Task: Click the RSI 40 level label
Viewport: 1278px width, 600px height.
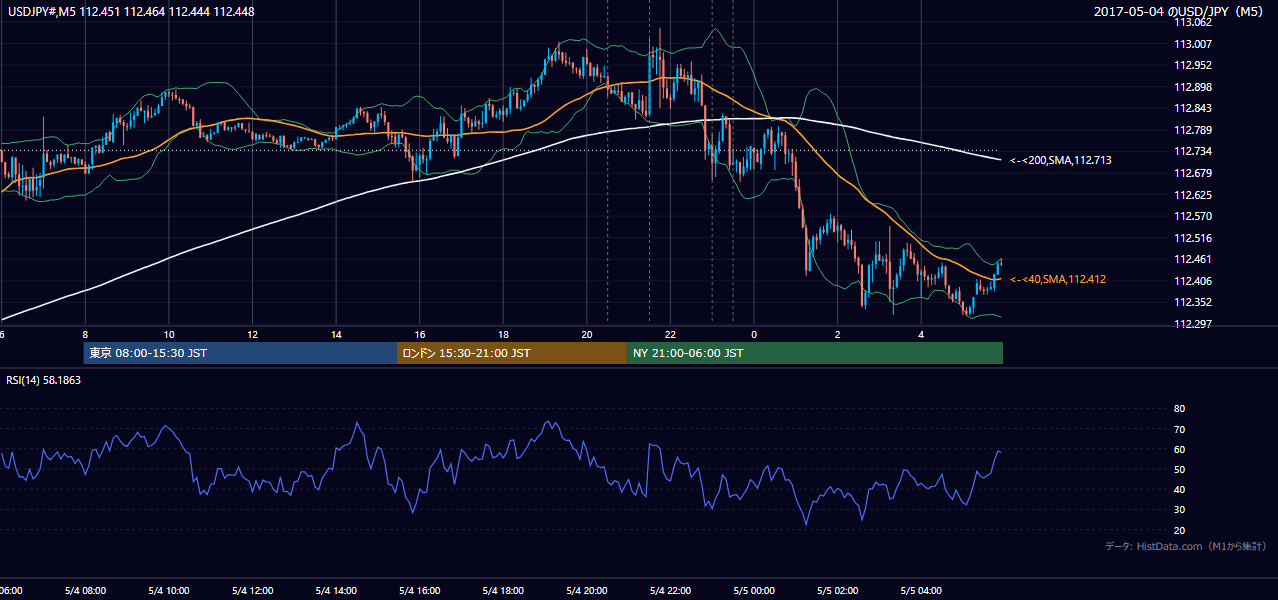Action: pyautogui.click(x=1179, y=489)
